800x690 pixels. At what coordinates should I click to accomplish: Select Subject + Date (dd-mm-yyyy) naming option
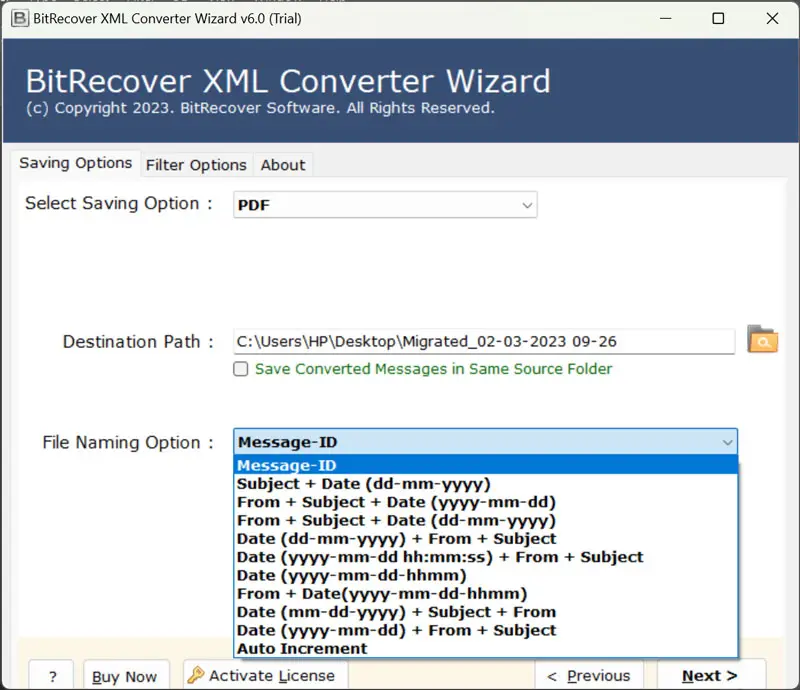(x=364, y=484)
